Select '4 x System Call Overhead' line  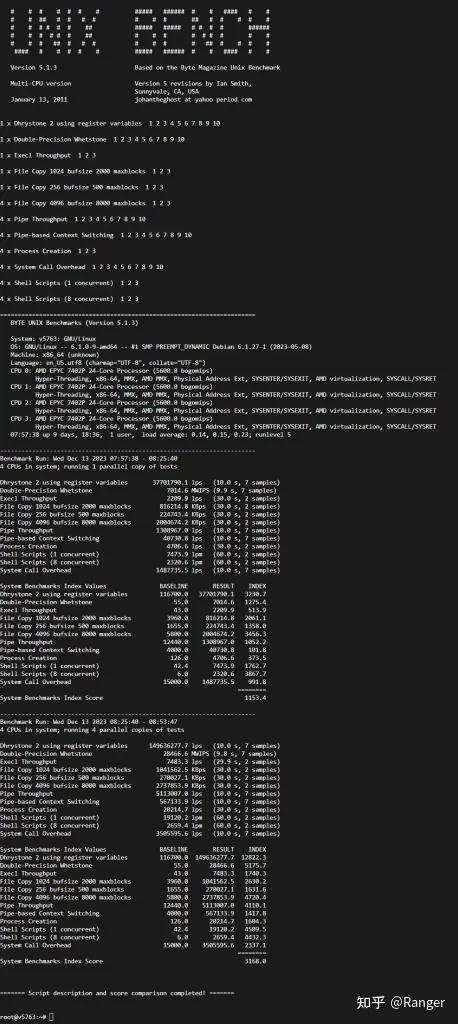point(82,266)
